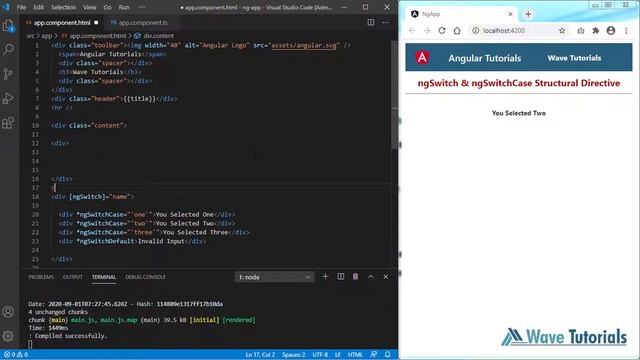Open the Edit menu
Image resolution: width=640 pixels, height=360 pixels.
click(38, 7)
